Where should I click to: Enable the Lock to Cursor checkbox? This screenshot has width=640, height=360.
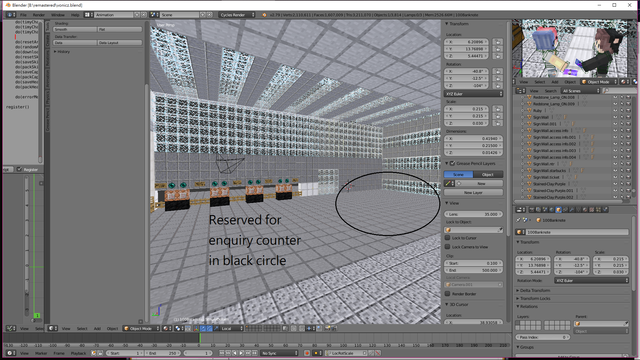pos(448,238)
